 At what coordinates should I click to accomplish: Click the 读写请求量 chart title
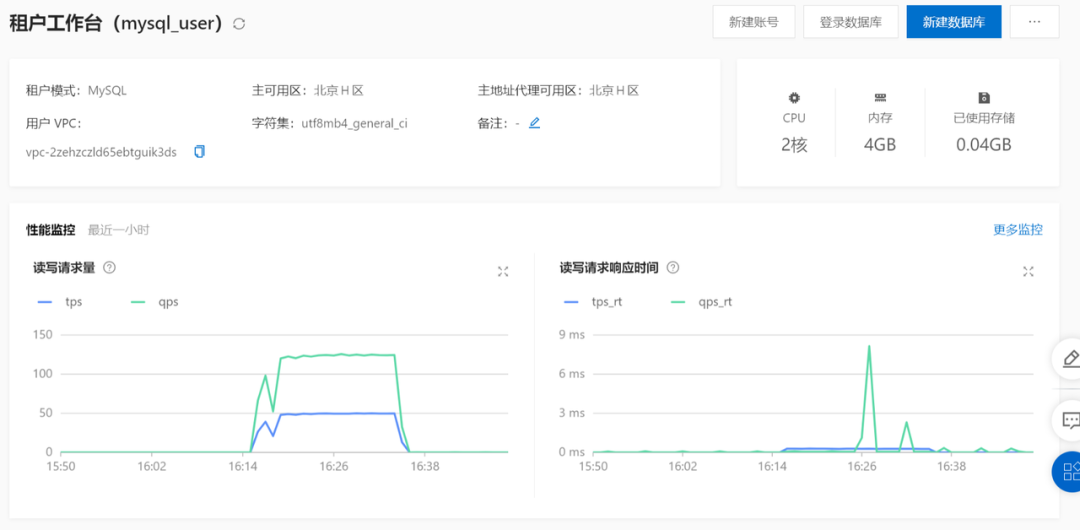pos(64,267)
